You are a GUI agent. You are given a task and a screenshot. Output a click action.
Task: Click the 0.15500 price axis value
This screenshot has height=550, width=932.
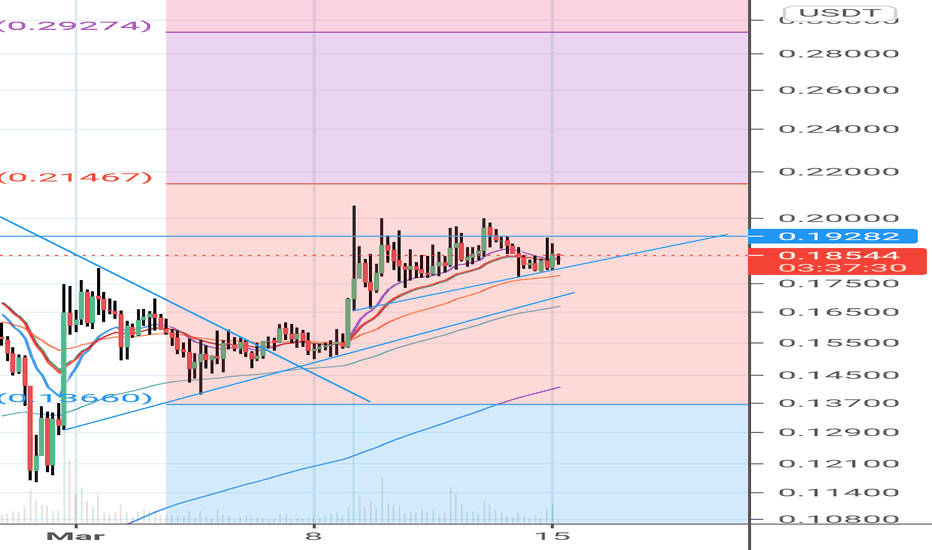(839, 343)
